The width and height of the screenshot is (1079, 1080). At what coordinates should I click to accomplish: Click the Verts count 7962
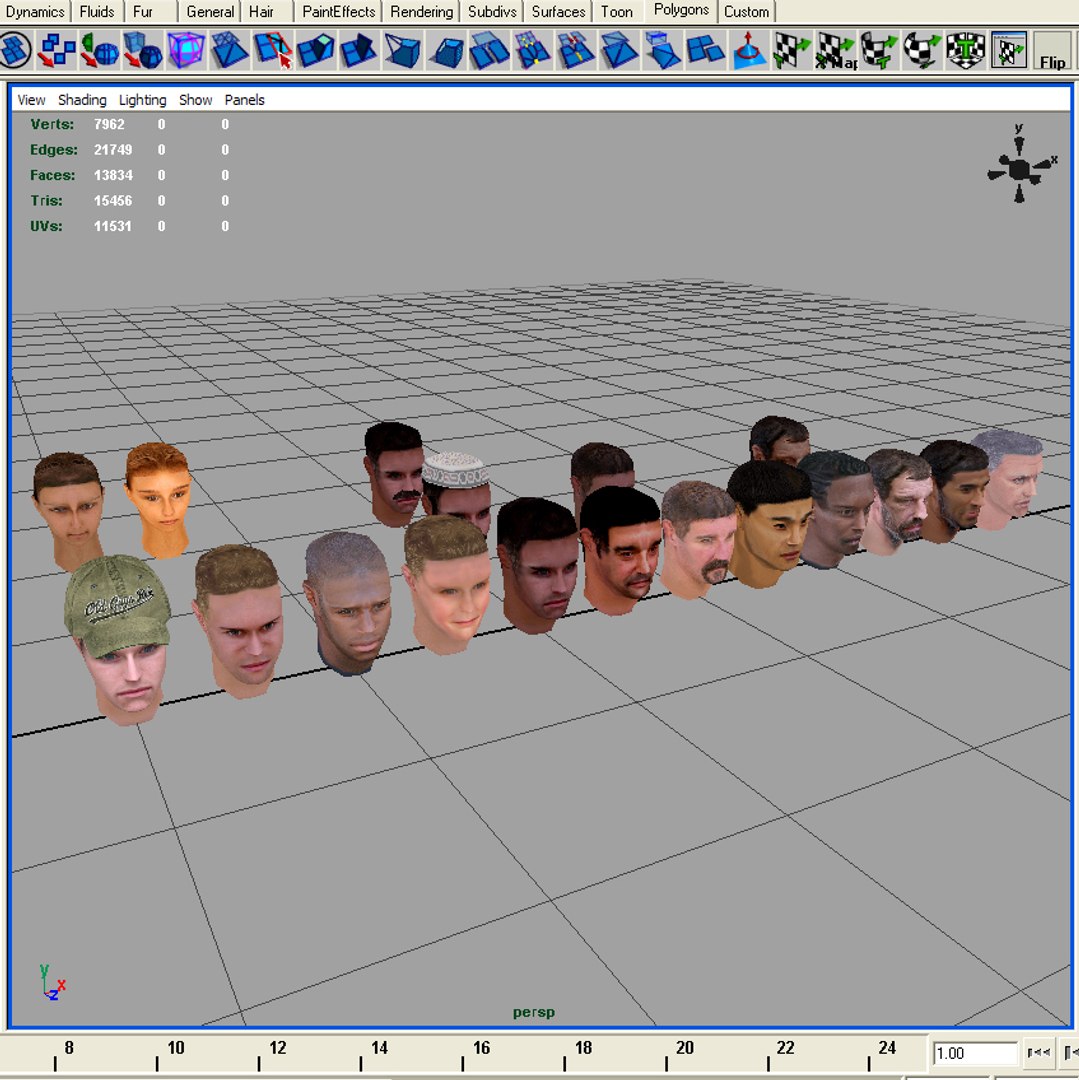pos(109,125)
